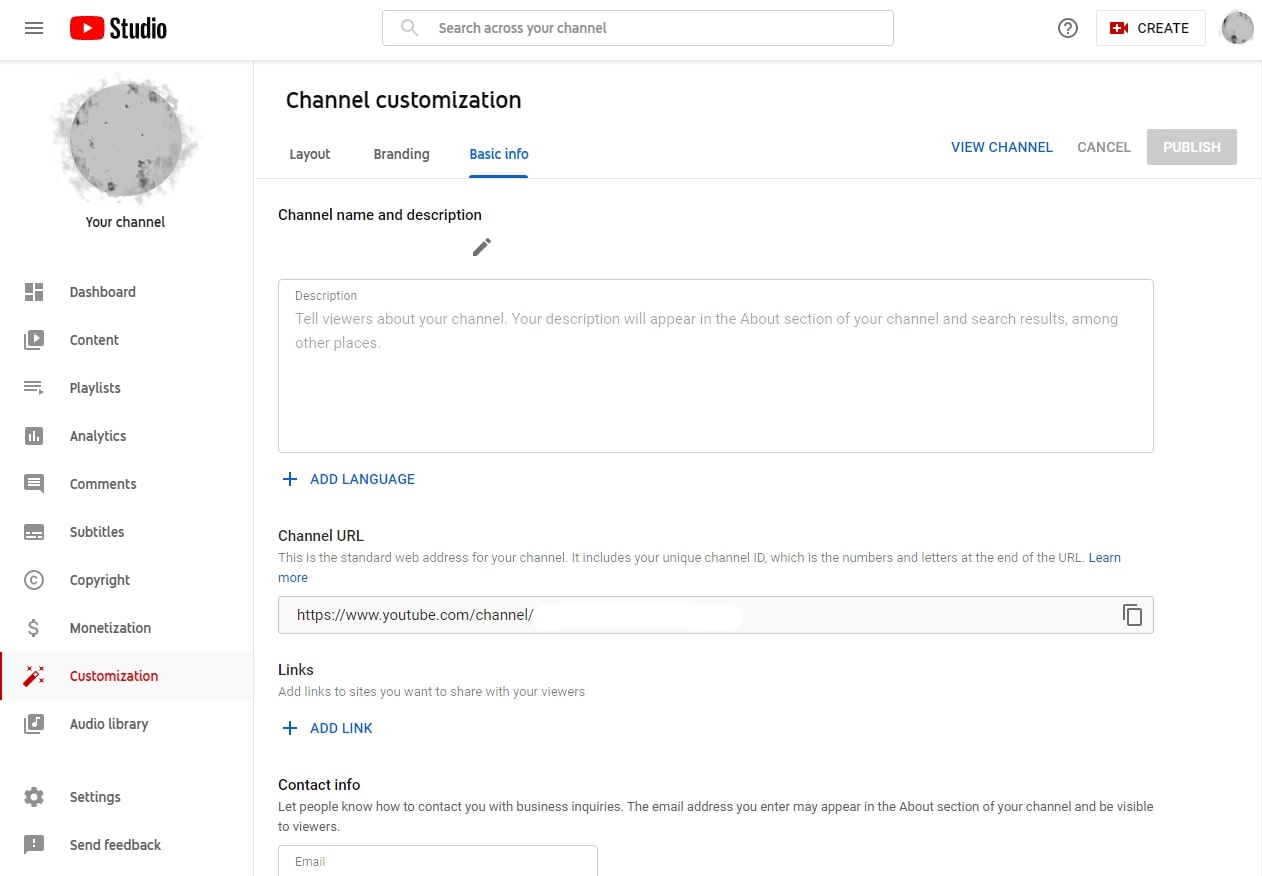This screenshot has width=1262, height=876.
Task: Select the Playlists sidebar icon
Action: click(34, 388)
